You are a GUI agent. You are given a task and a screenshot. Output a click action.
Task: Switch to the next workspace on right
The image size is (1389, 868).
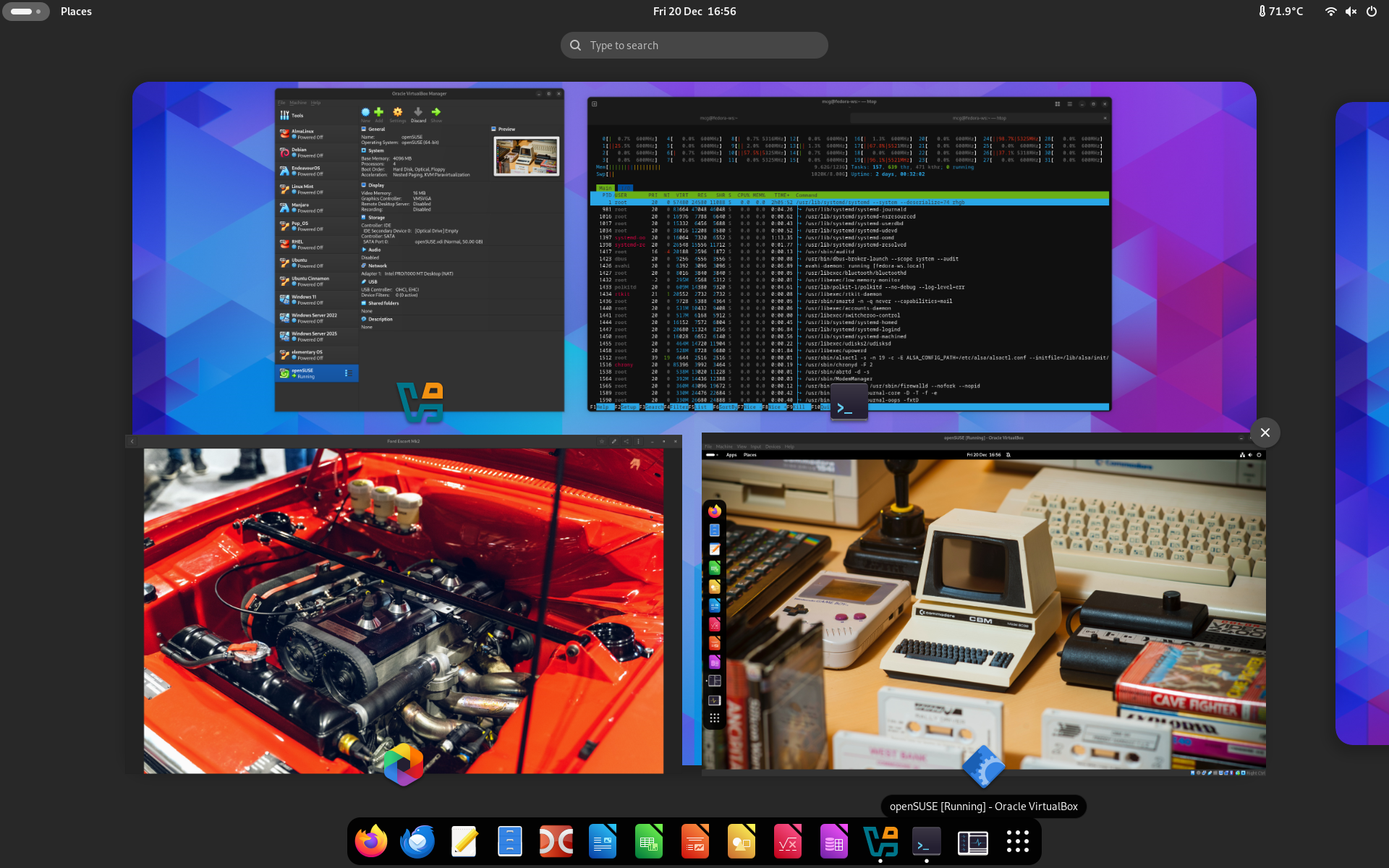(x=1364, y=423)
